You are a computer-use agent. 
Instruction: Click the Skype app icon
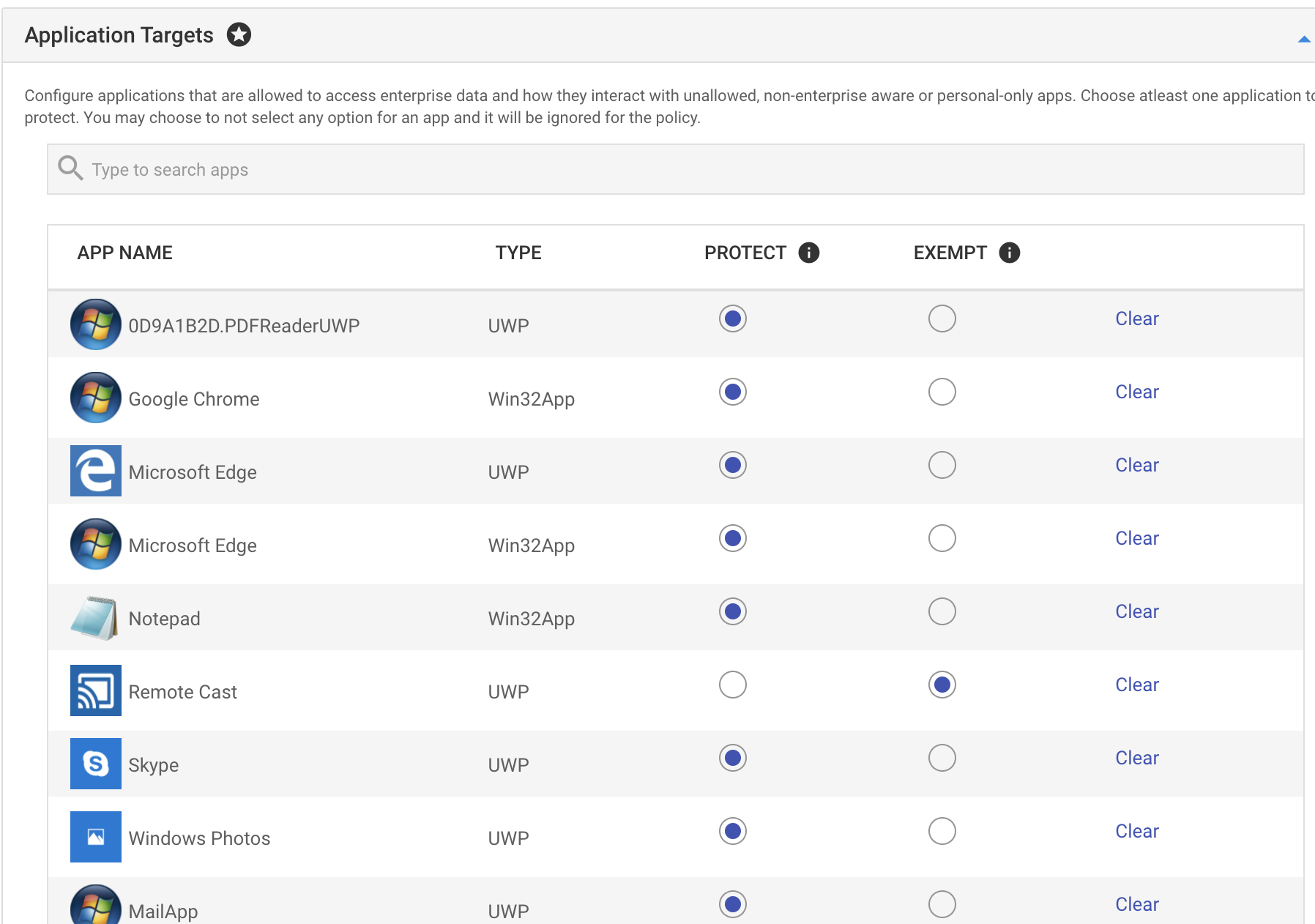pyautogui.click(x=96, y=764)
